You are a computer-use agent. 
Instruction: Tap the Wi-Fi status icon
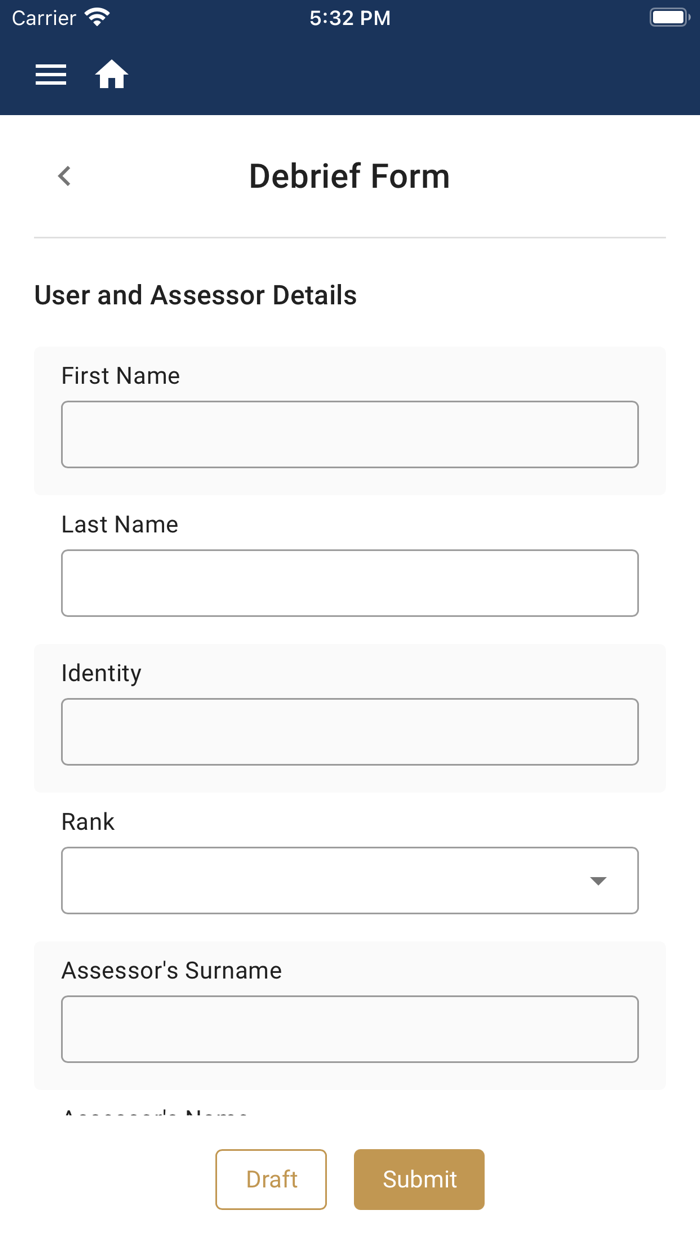point(97,18)
